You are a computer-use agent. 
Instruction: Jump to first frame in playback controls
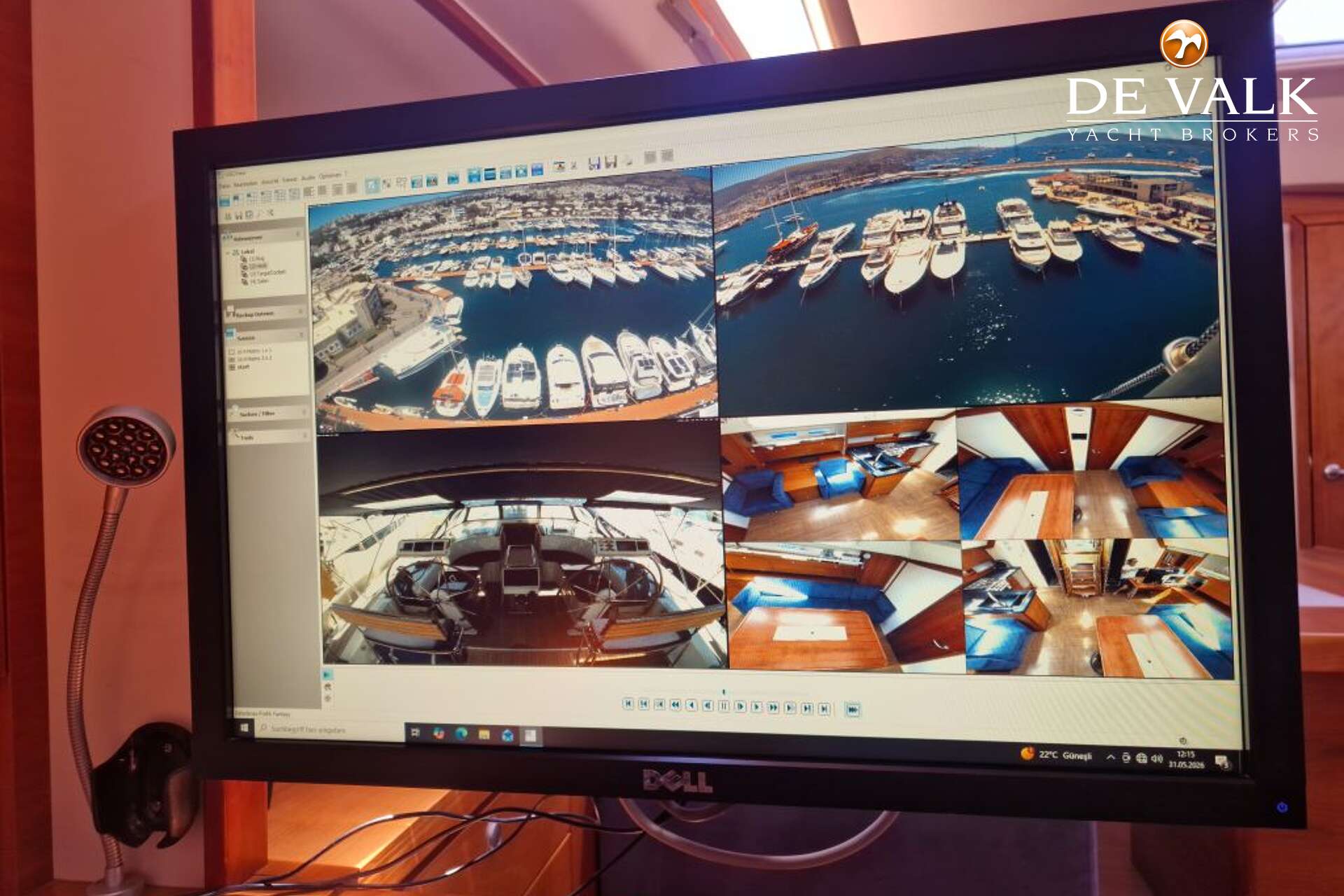pyautogui.click(x=628, y=703)
